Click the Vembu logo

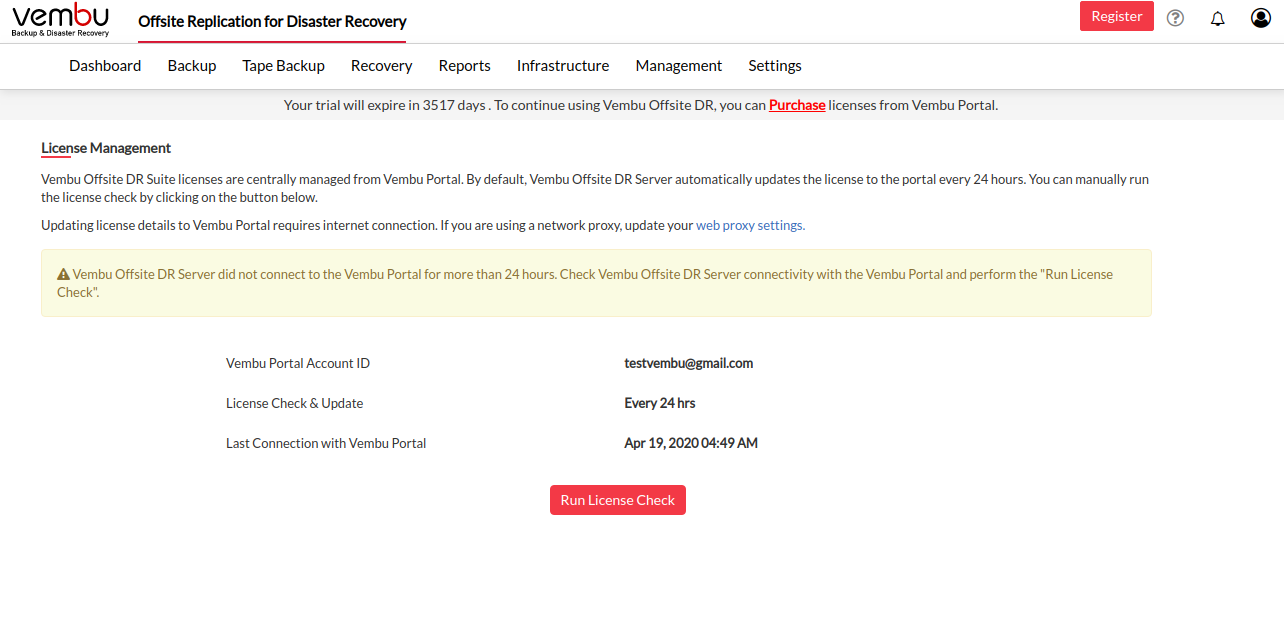[x=61, y=20]
